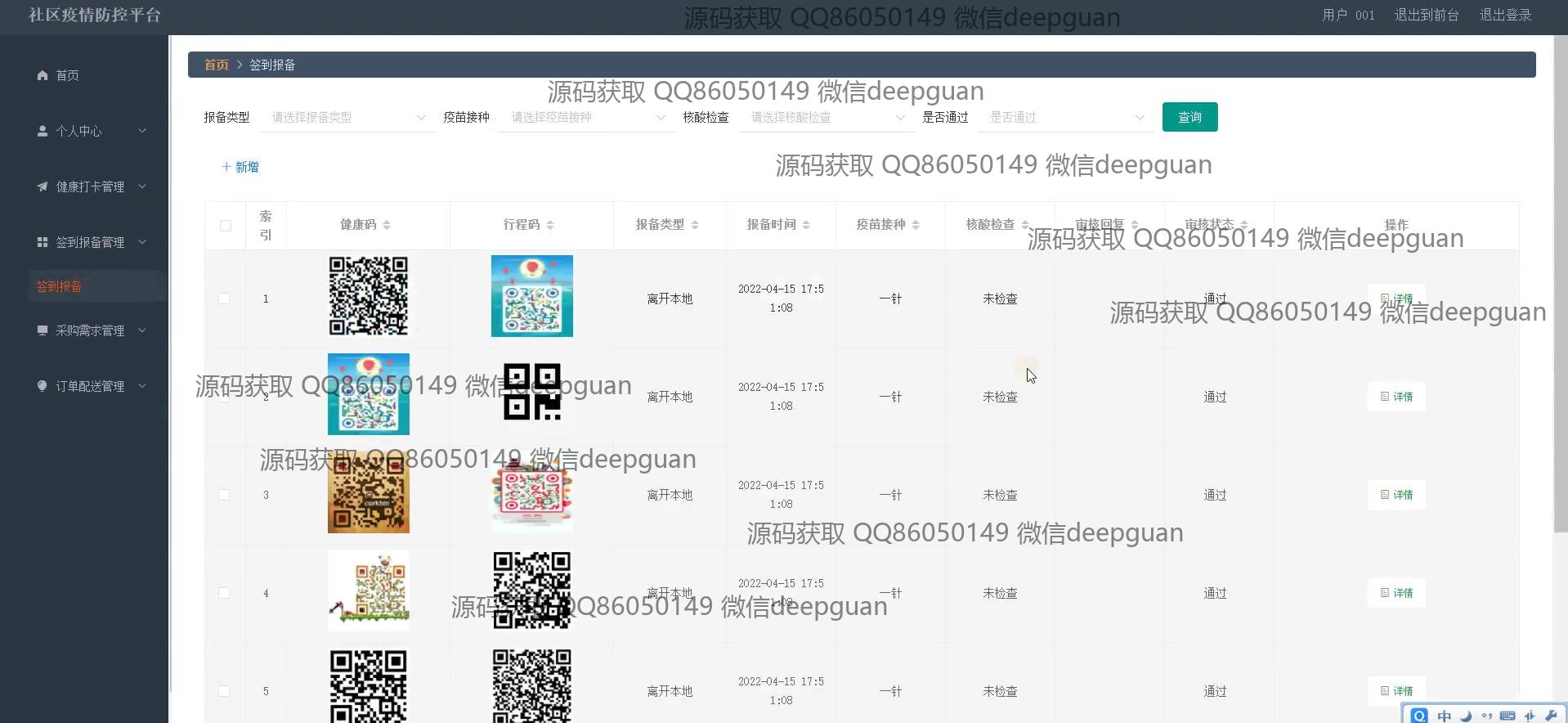Click the 新增 add button
Viewport: 1568px width, 723px height.
point(240,167)
